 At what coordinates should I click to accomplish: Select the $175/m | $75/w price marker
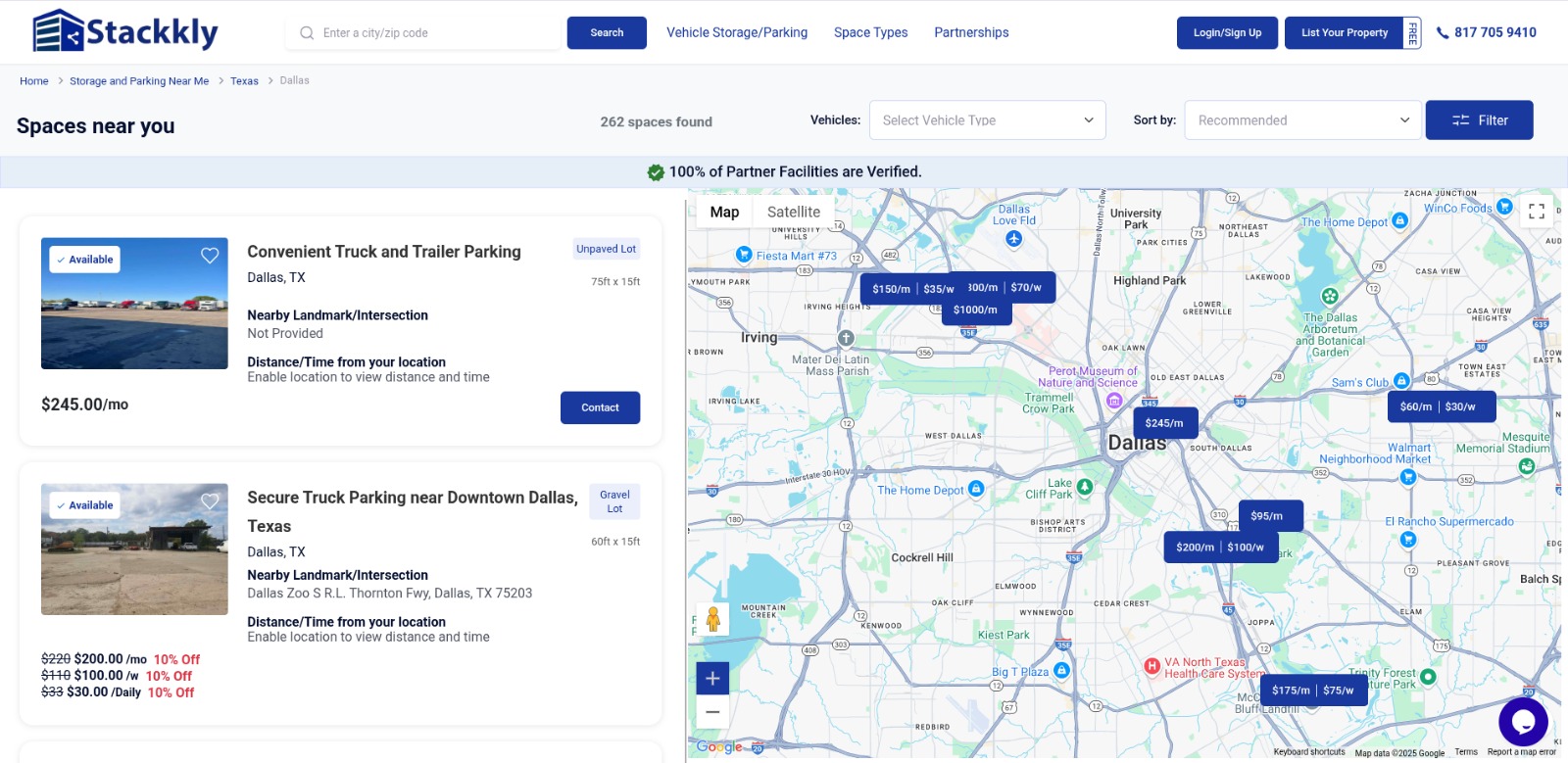[x=1312, y=691]
